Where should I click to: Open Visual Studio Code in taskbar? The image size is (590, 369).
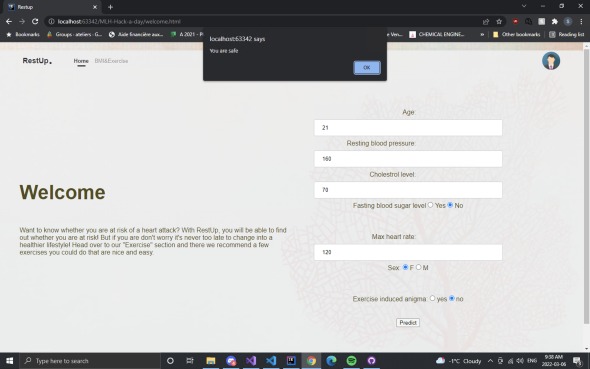[271, 361]
